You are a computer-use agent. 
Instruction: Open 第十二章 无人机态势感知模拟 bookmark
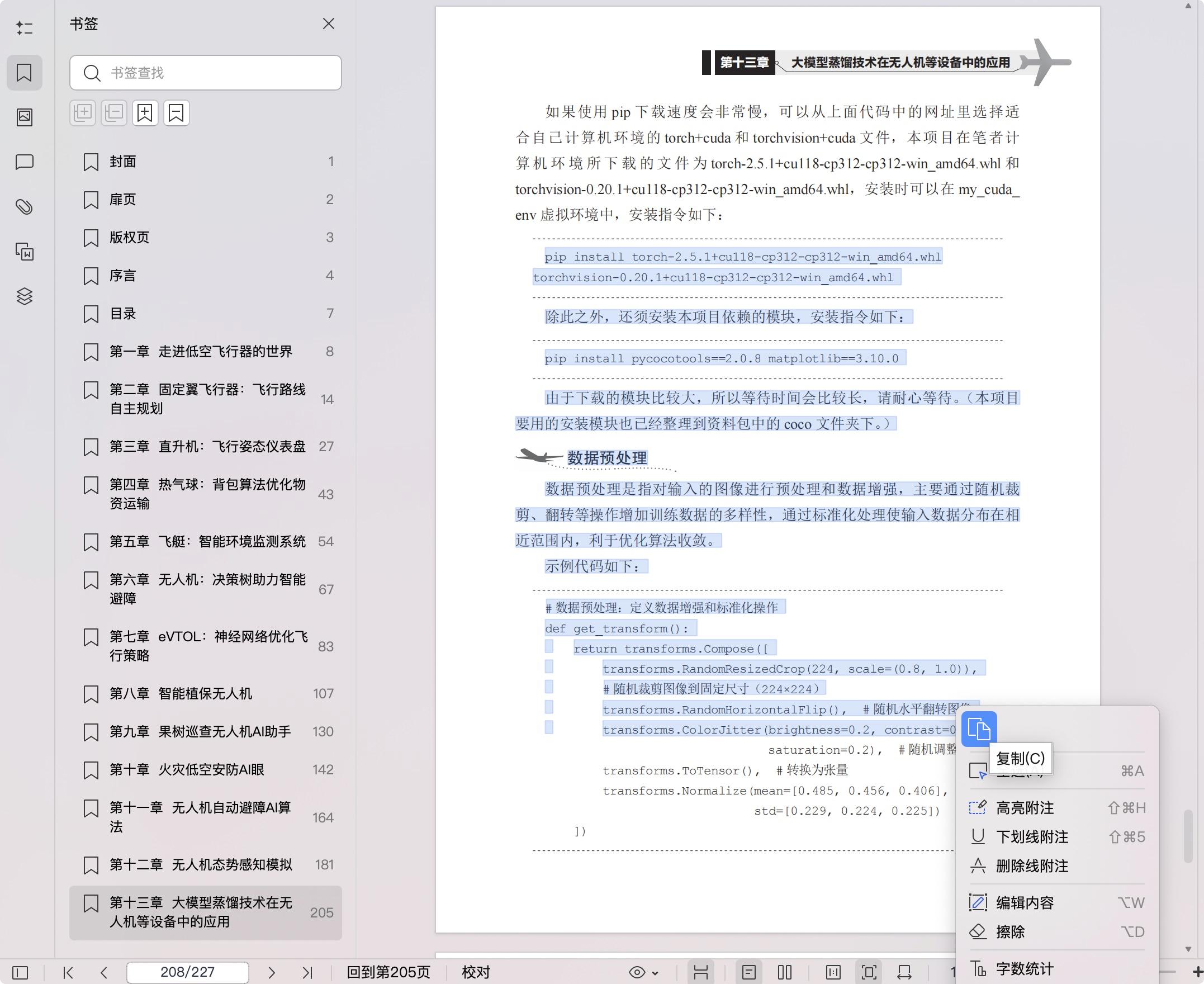(206, 864)
